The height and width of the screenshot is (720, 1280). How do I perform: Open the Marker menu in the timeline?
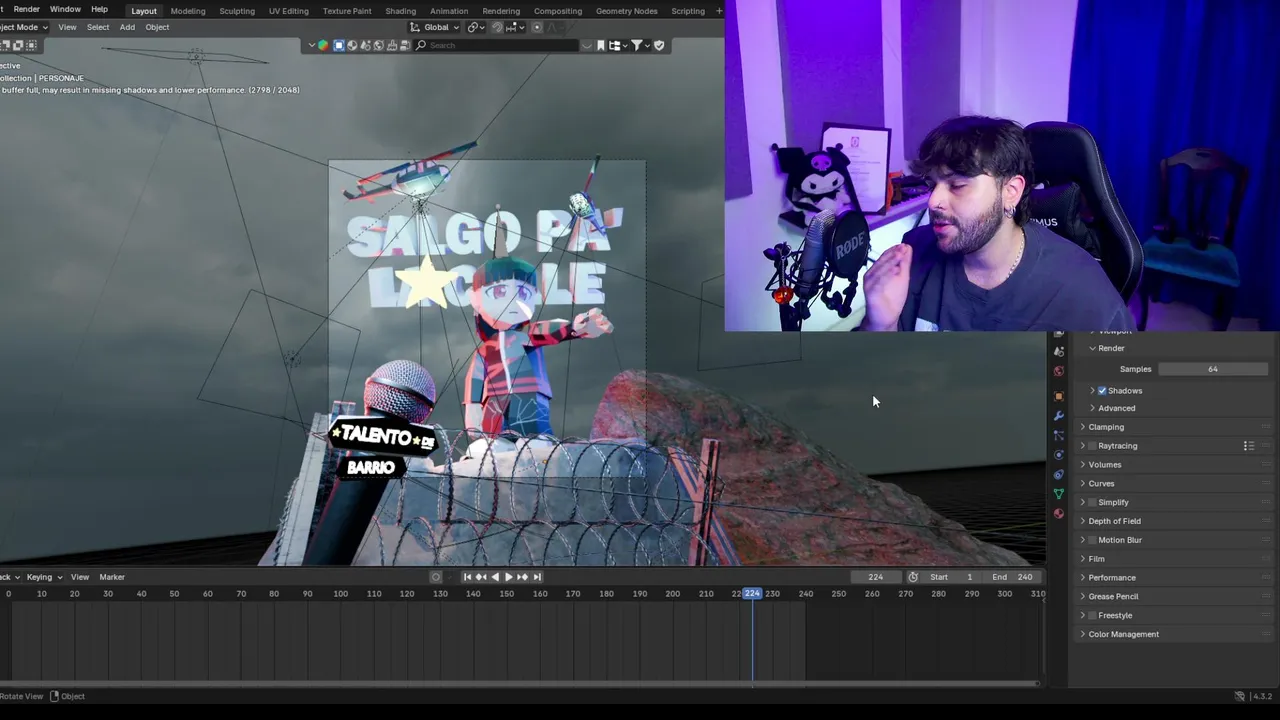coord(112,577)
